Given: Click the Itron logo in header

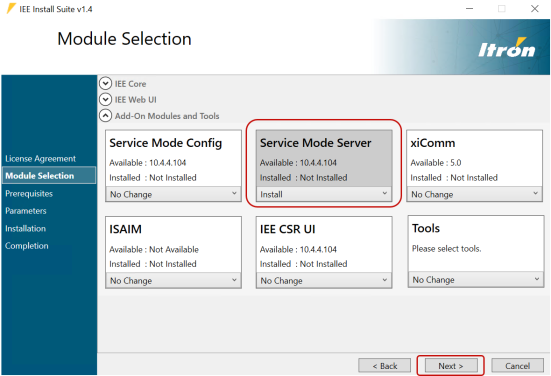Looking at the screenshot, I should 506,48.
